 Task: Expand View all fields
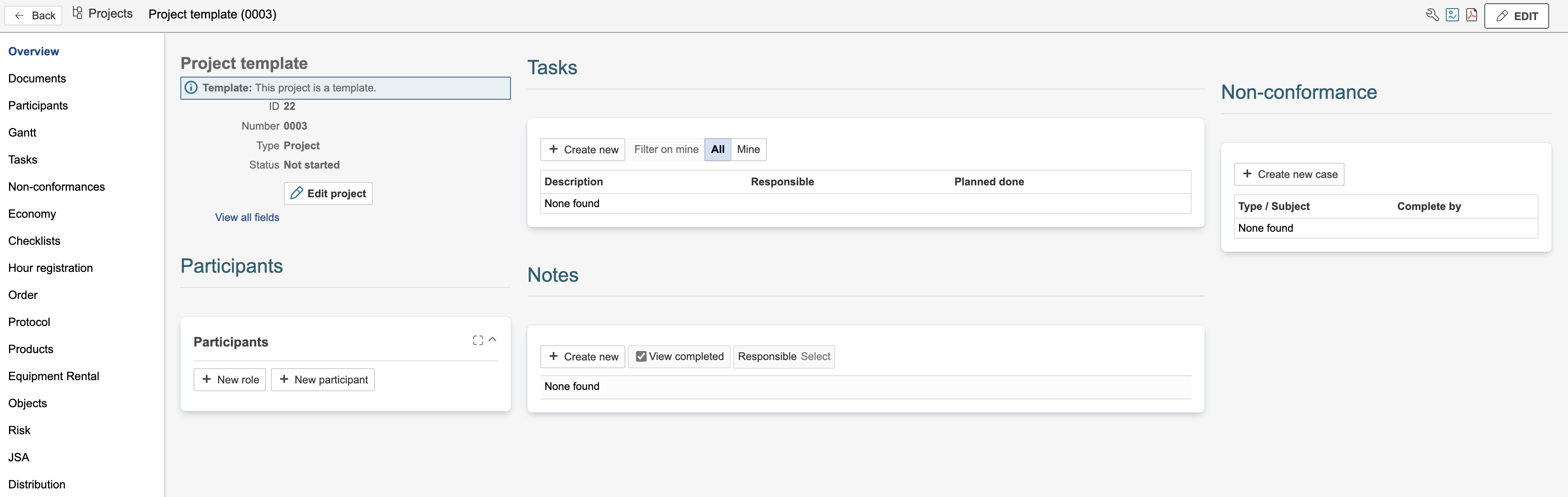(247, 217)
